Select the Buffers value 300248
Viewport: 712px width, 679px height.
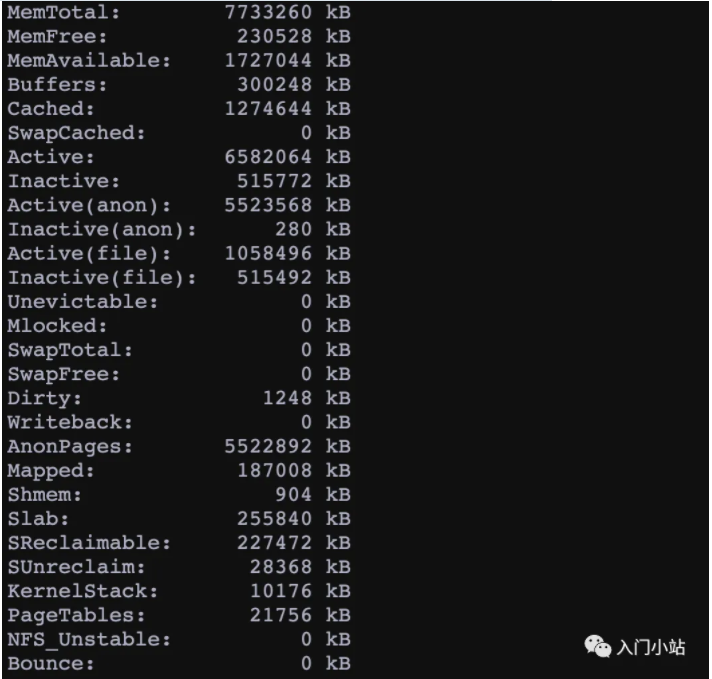(x=274, y=84)
